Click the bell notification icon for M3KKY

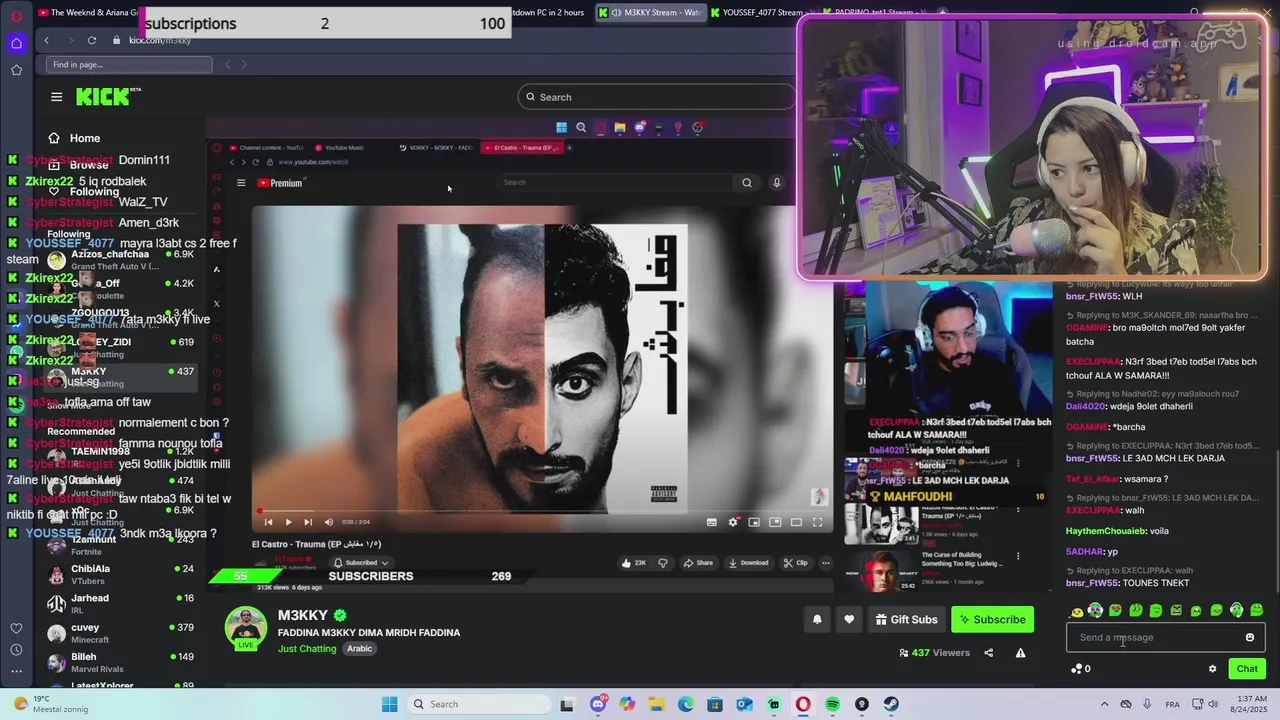click(x=817, y=620)
